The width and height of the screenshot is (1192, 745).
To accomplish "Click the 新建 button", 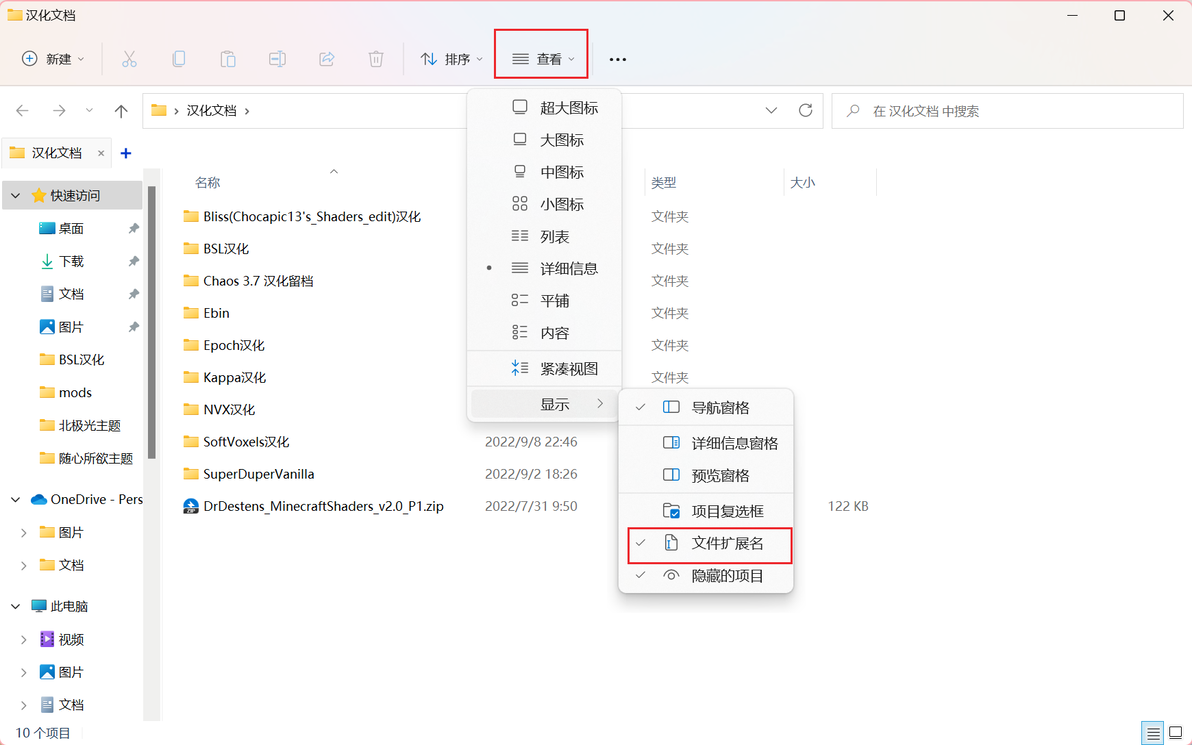I will click(x=52, y=59).
